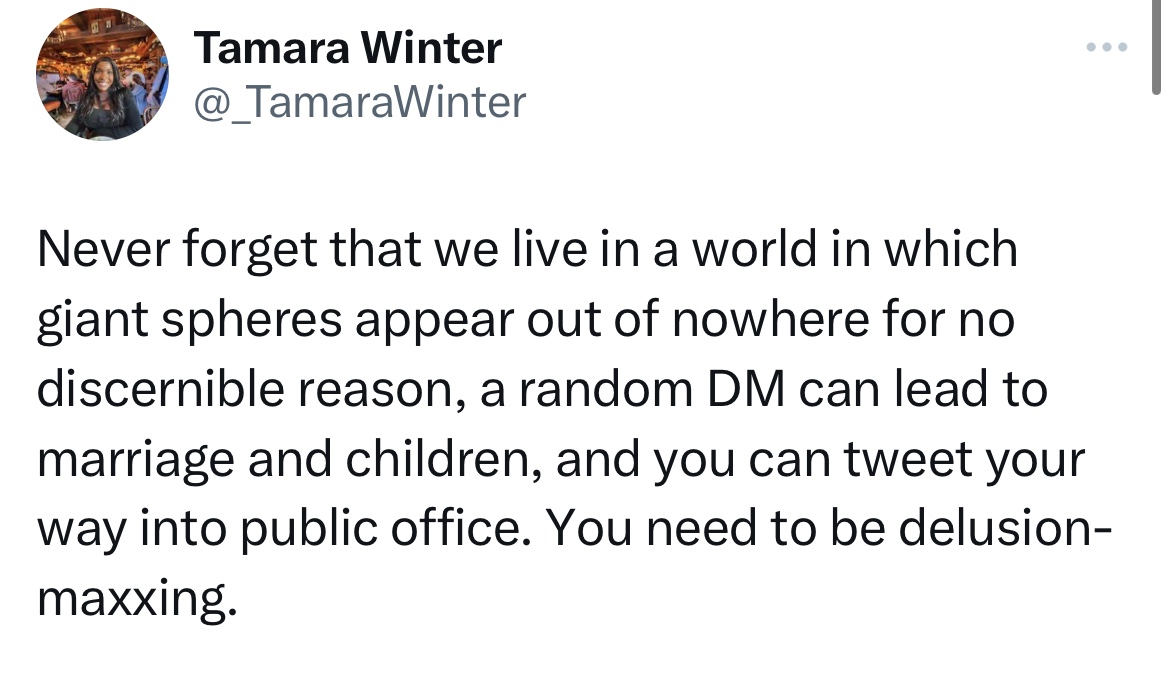Open the tweet's three-dot more options menu
This screenshot has height=682, width=1170.
click(x=1108, y=47)
